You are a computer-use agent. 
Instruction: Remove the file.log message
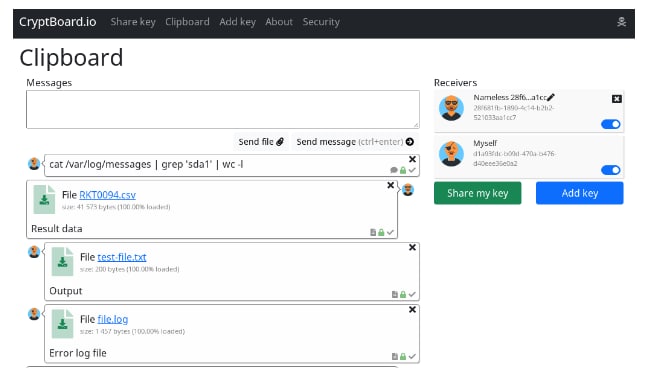(x=412, y=310)
